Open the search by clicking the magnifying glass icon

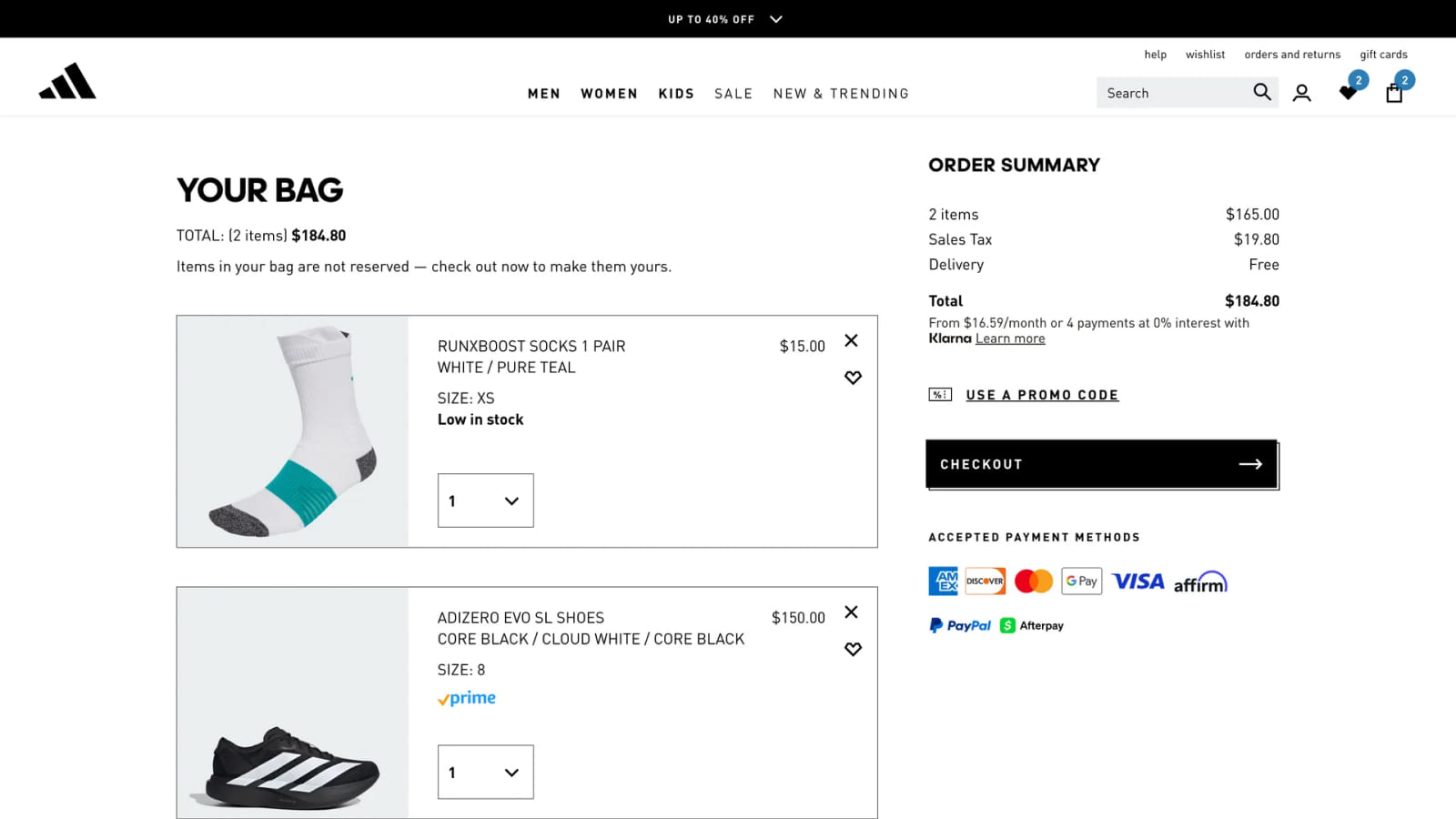click(x=1262, y=92)
